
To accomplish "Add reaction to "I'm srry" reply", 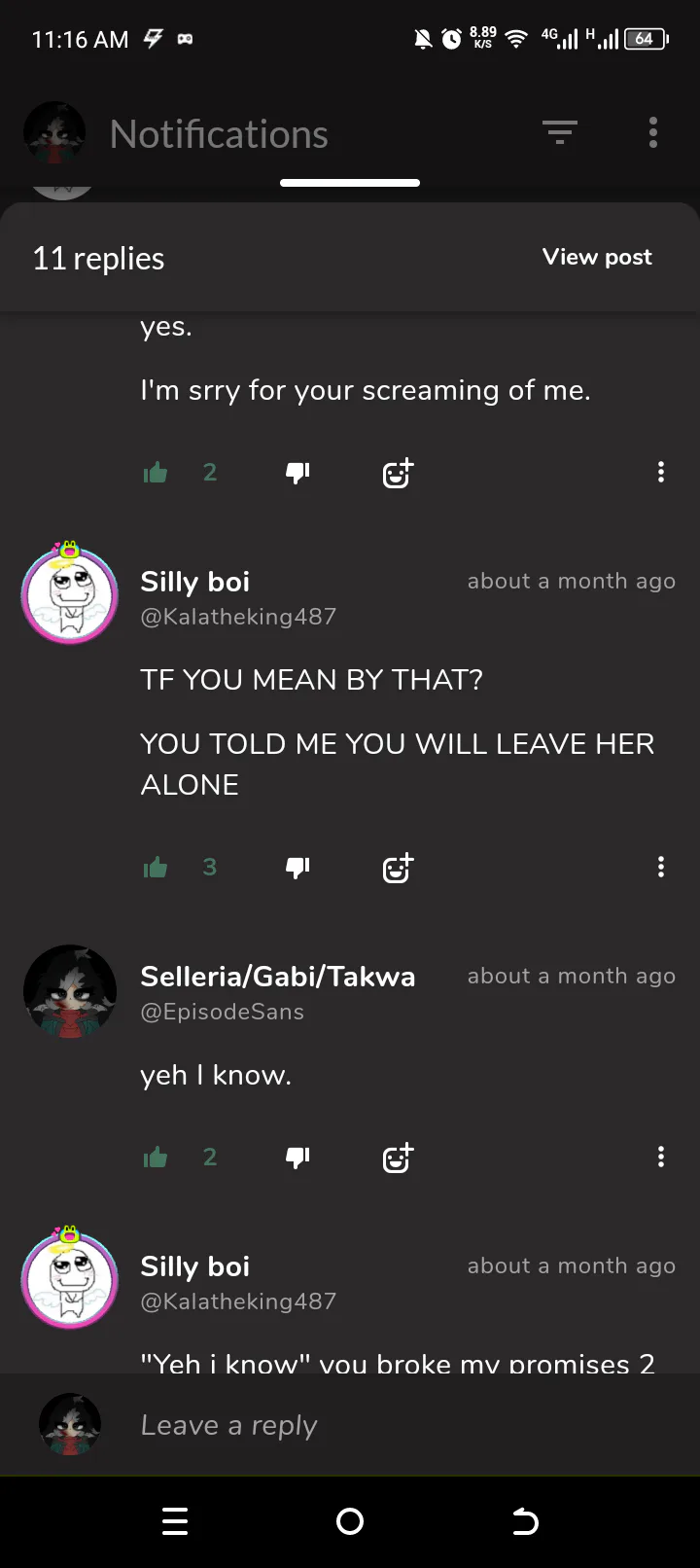I will point(398,472).
